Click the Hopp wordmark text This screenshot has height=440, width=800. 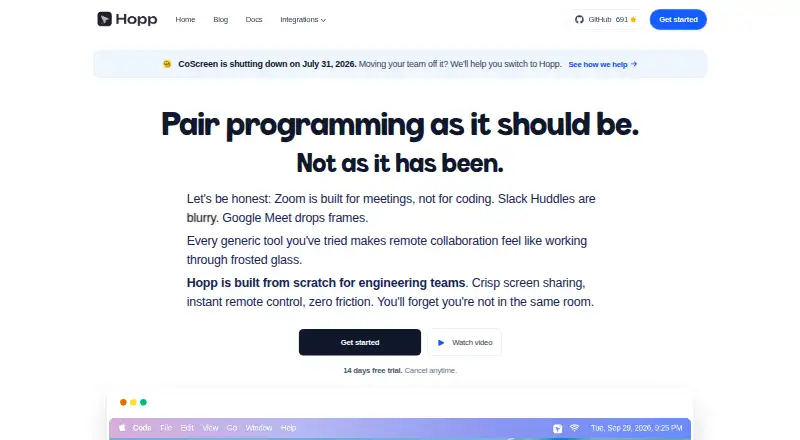pyautogui.click(x=136, y=19)
